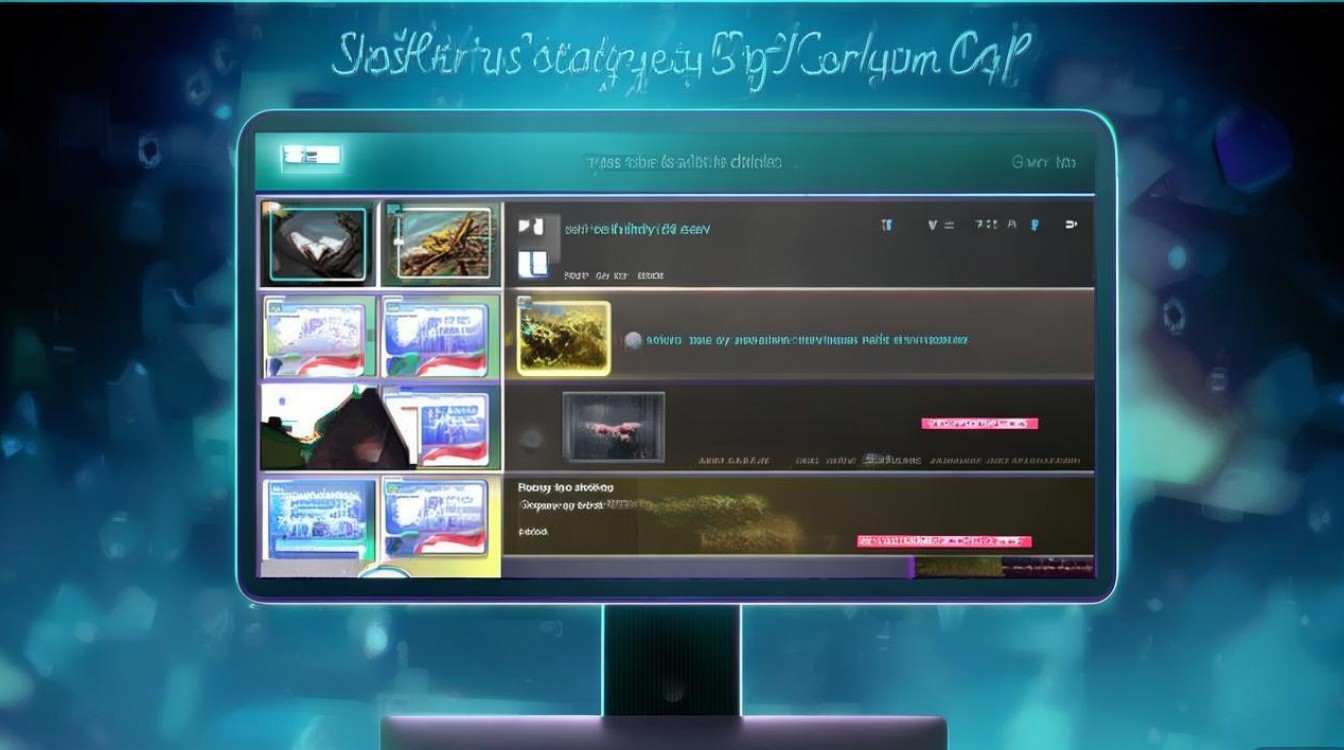Click the flag icon in the first row
The height and width of the screenshot is (750, 1344).
tap(531, 228)
